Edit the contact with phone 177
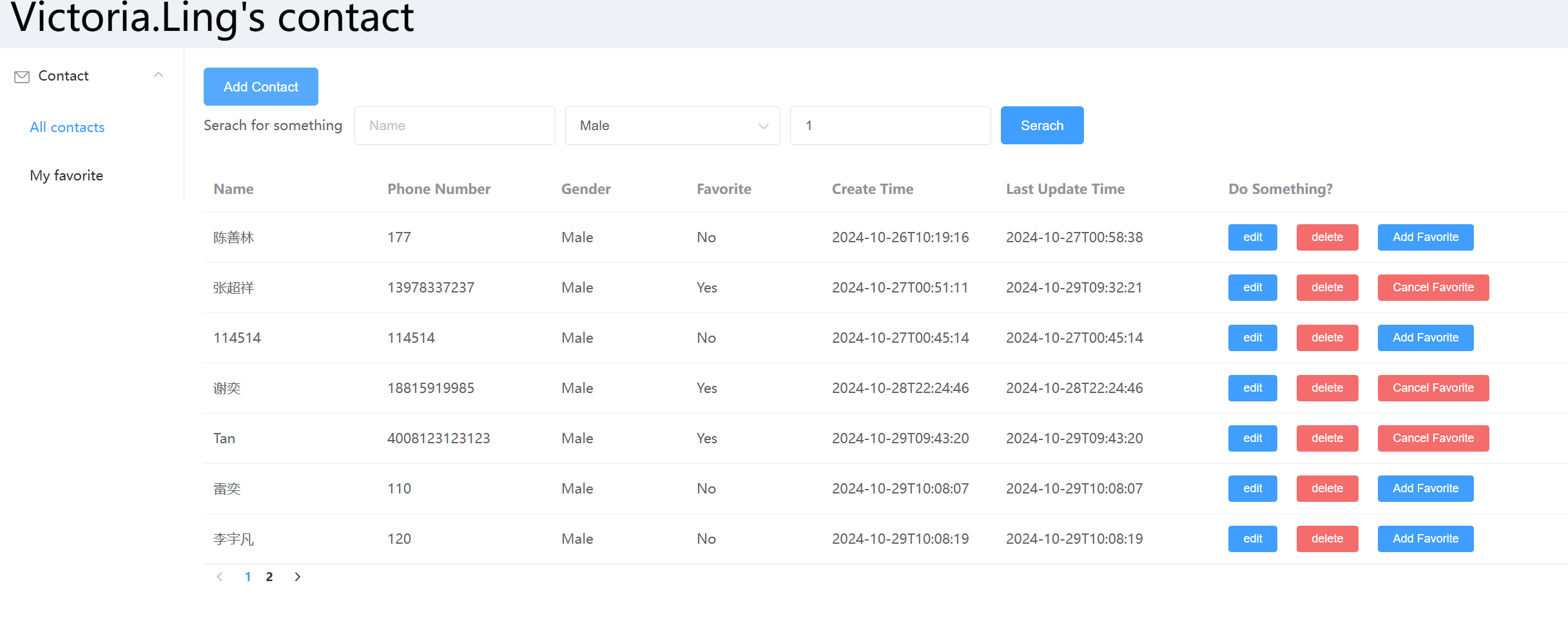This screenshot has width=1568, height=623. [x=1252, y=237]
